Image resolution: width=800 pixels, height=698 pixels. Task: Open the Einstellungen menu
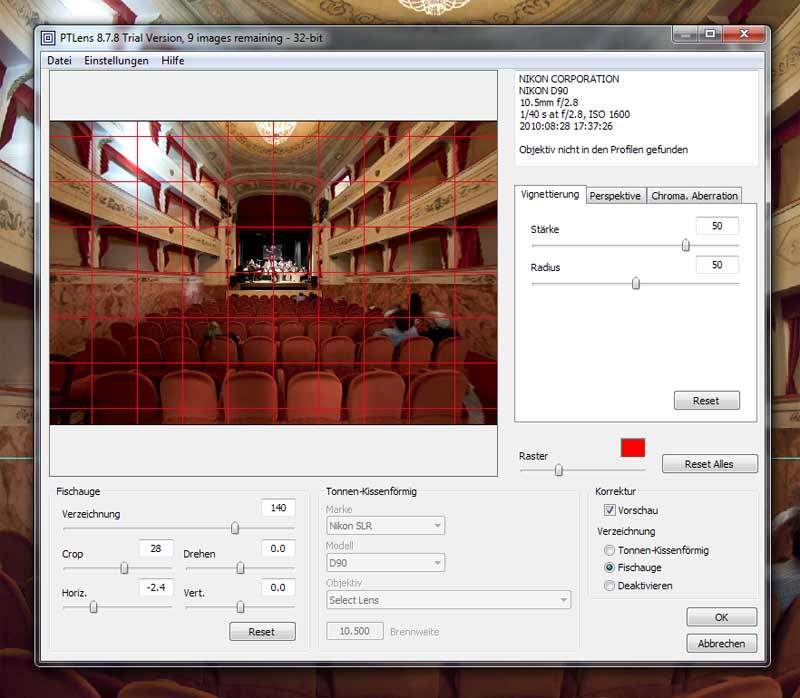coord(116,60)
